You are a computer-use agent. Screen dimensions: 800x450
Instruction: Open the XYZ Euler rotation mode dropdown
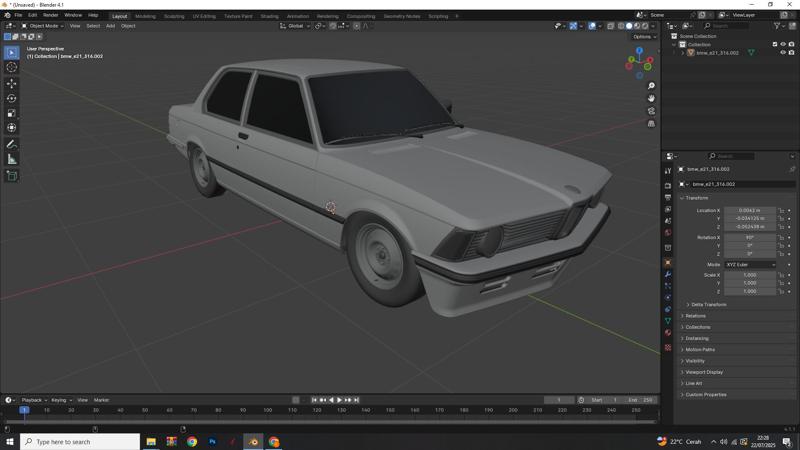pos(750,265)
